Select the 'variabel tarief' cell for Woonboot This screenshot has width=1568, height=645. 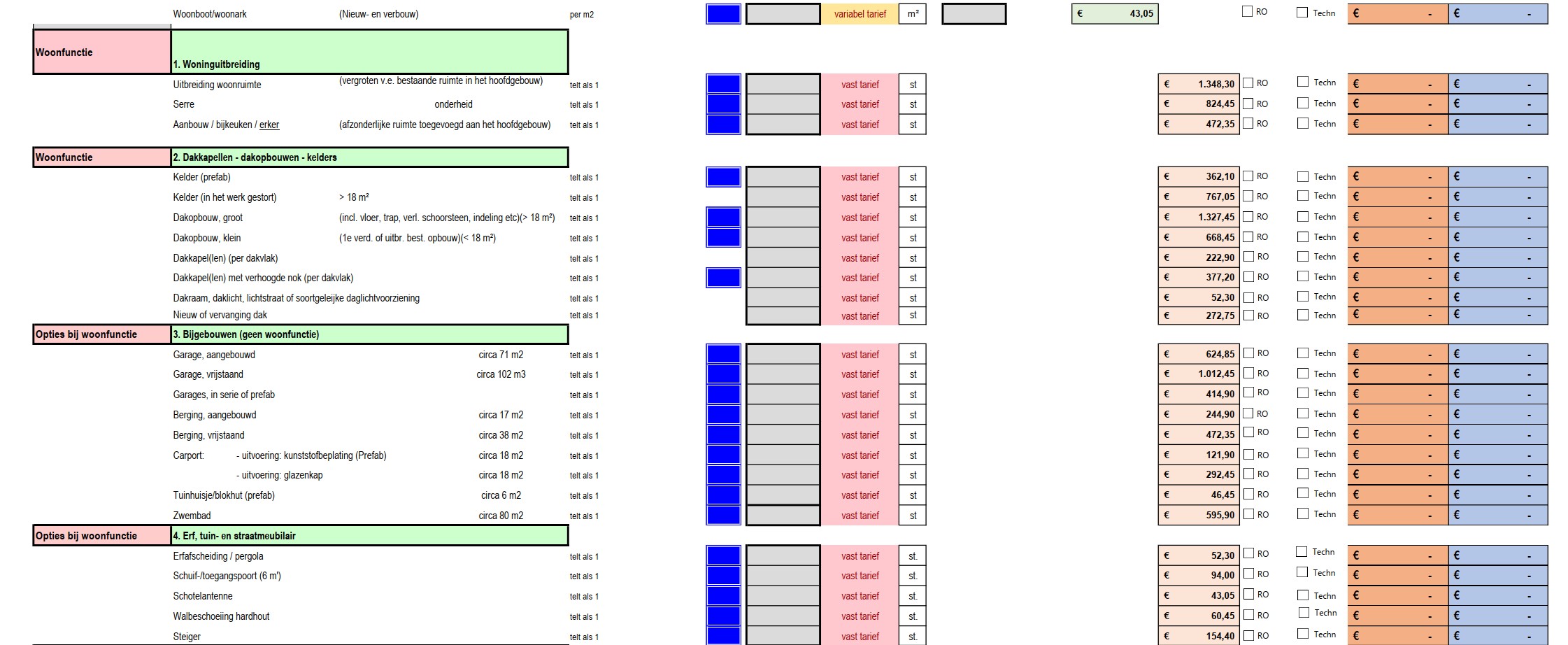(x=860, y=14)
